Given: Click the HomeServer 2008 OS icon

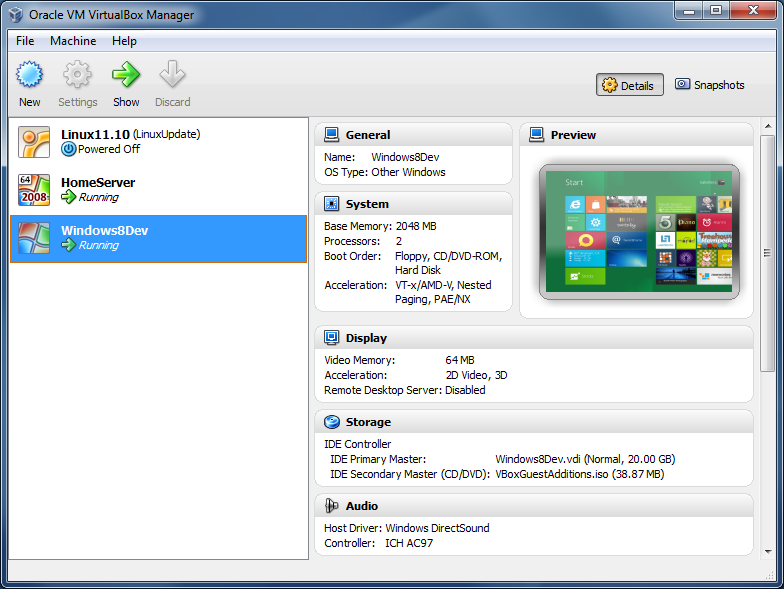Looking at the screenshot, I should click(x=34, y=190).
